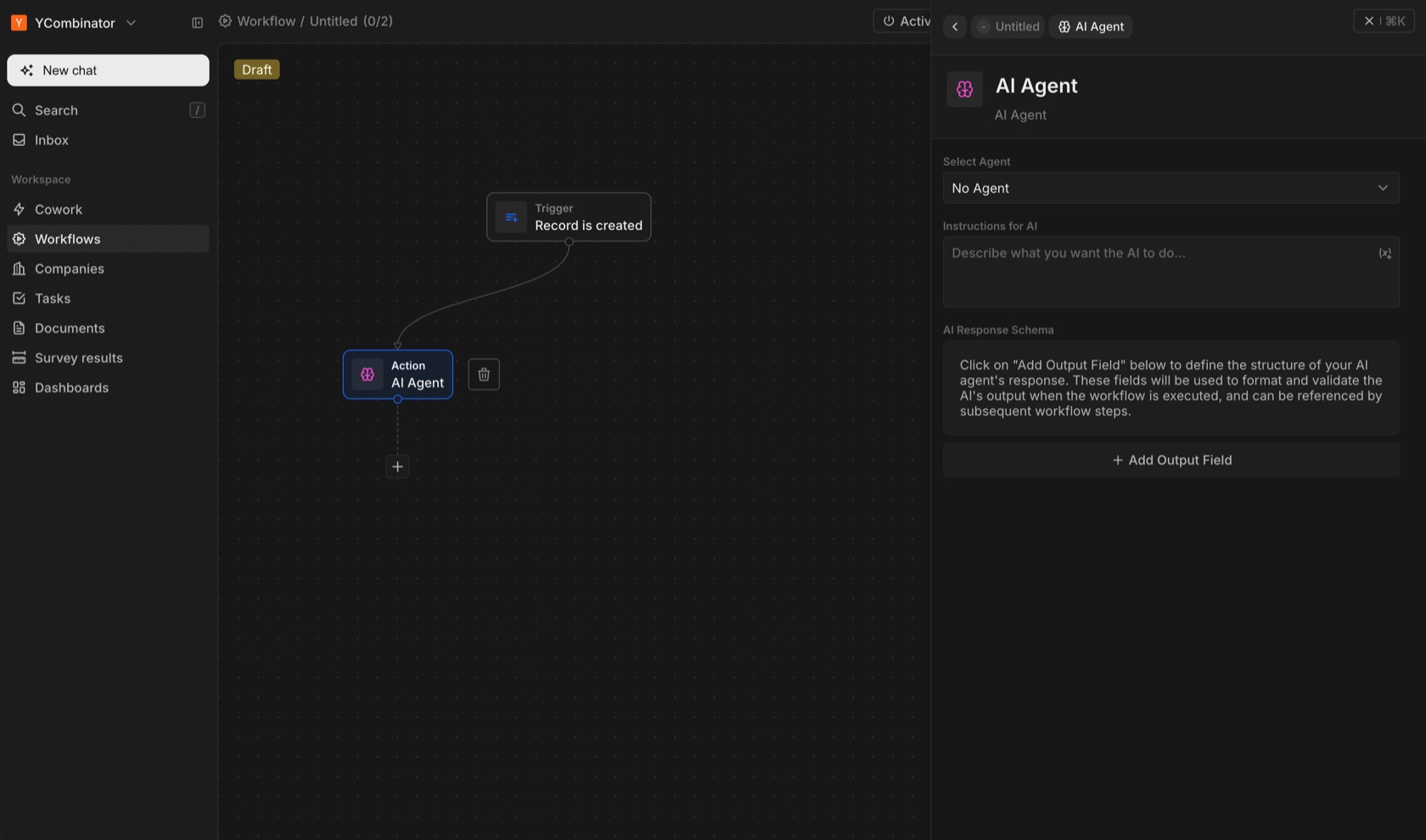
Task: Click the Dashboards grid icon in the sidebar
Action: 19,388
